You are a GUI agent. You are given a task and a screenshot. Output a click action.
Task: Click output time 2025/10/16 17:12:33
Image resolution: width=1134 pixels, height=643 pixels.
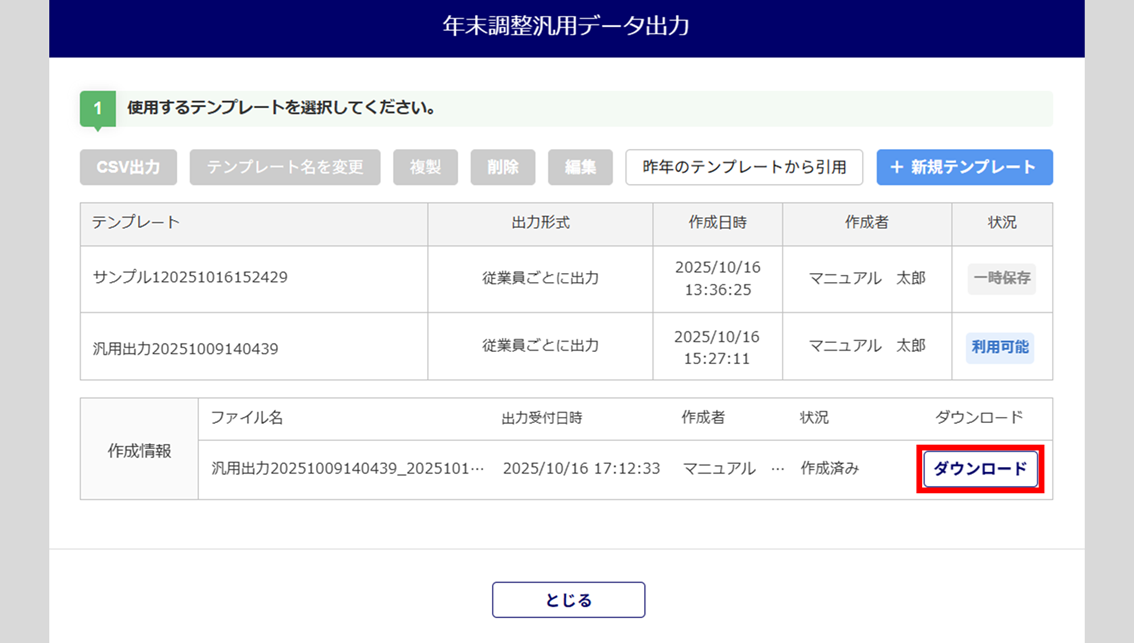coord(581,469)
